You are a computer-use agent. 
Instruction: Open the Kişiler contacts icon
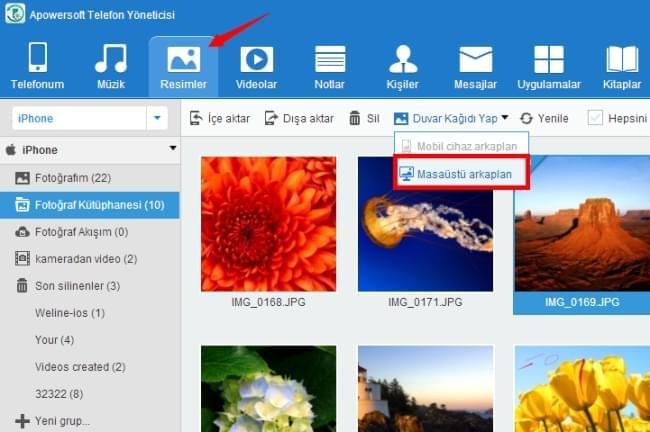click(403, 59)
